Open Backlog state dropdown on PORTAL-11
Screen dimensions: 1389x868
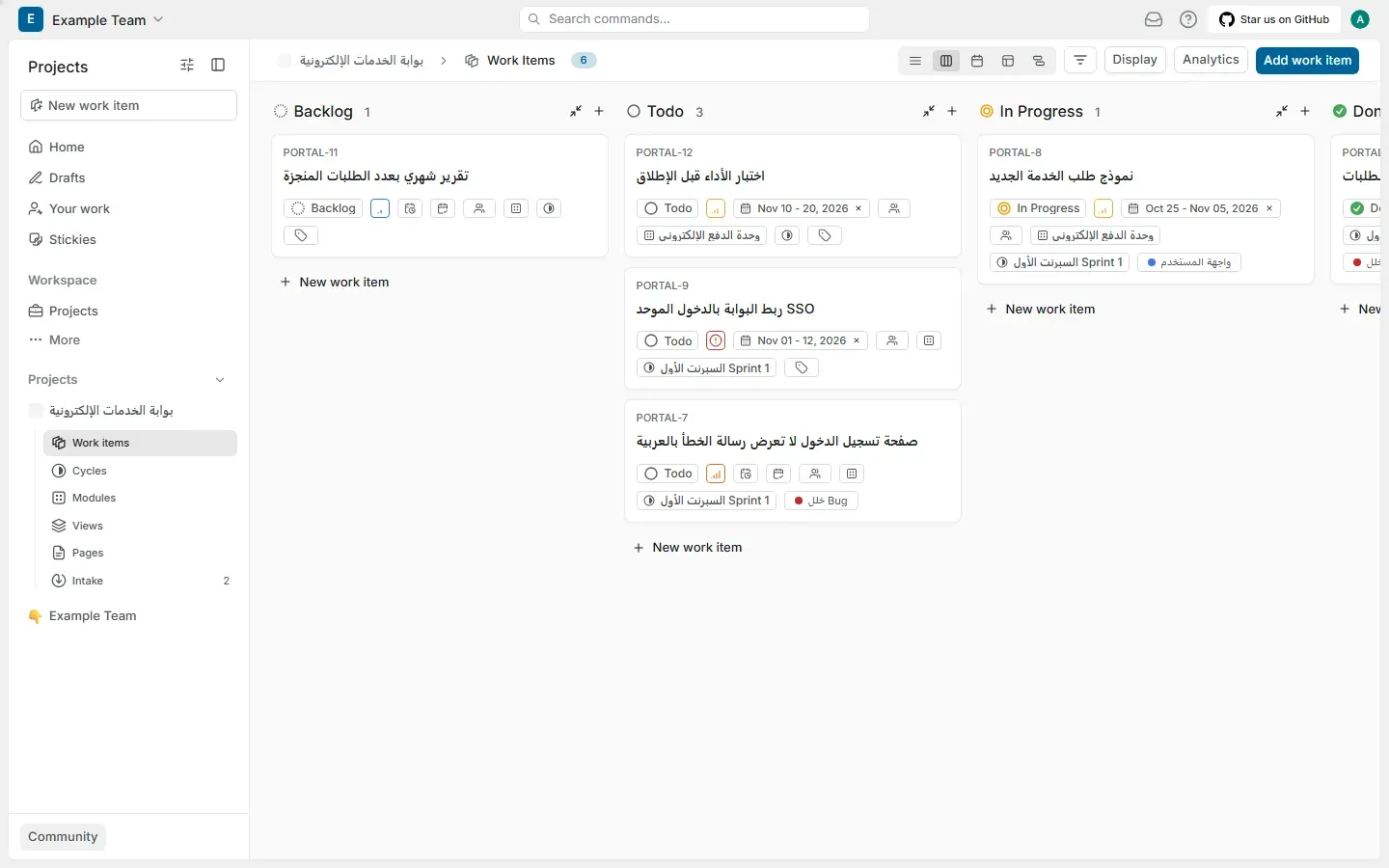(x=324, y=208)
